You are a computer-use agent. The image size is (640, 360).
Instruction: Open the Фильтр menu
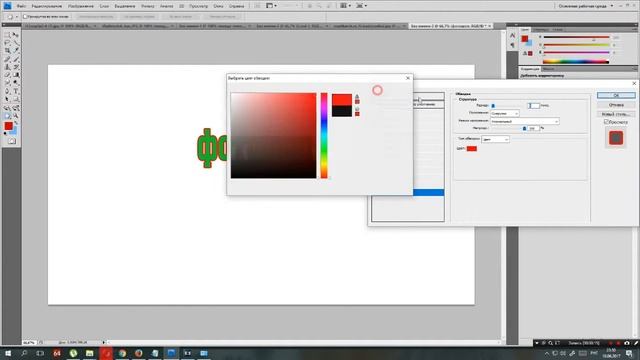tap(148, 6)
